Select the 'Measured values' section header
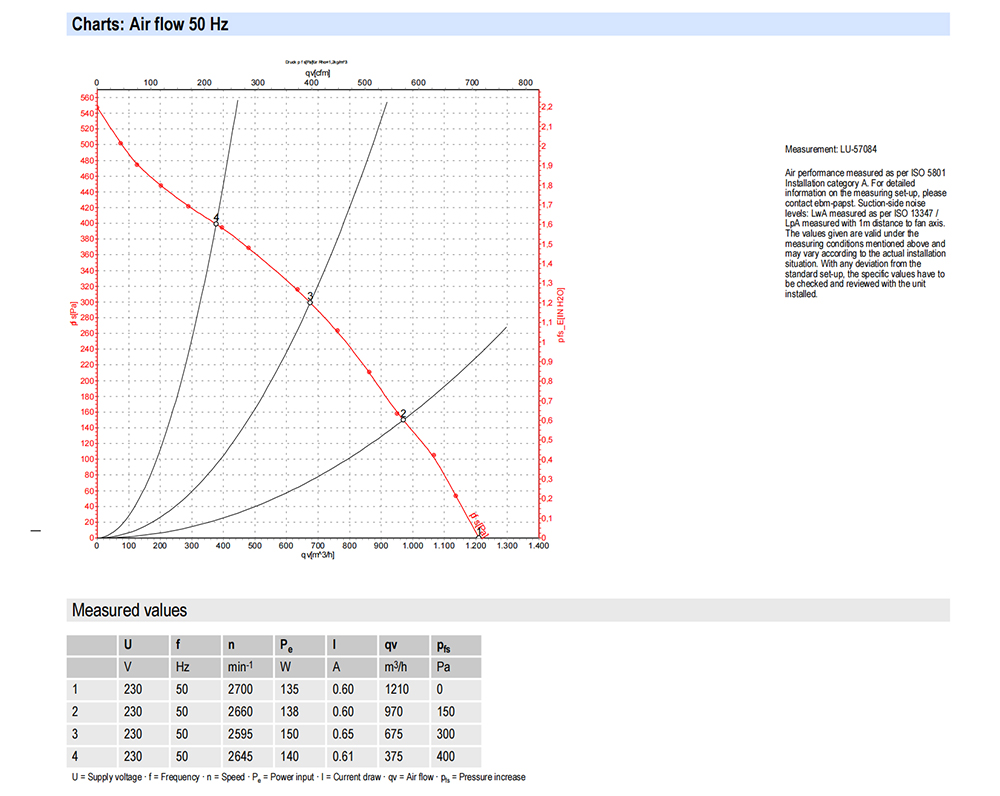 [x=129, y=610]
